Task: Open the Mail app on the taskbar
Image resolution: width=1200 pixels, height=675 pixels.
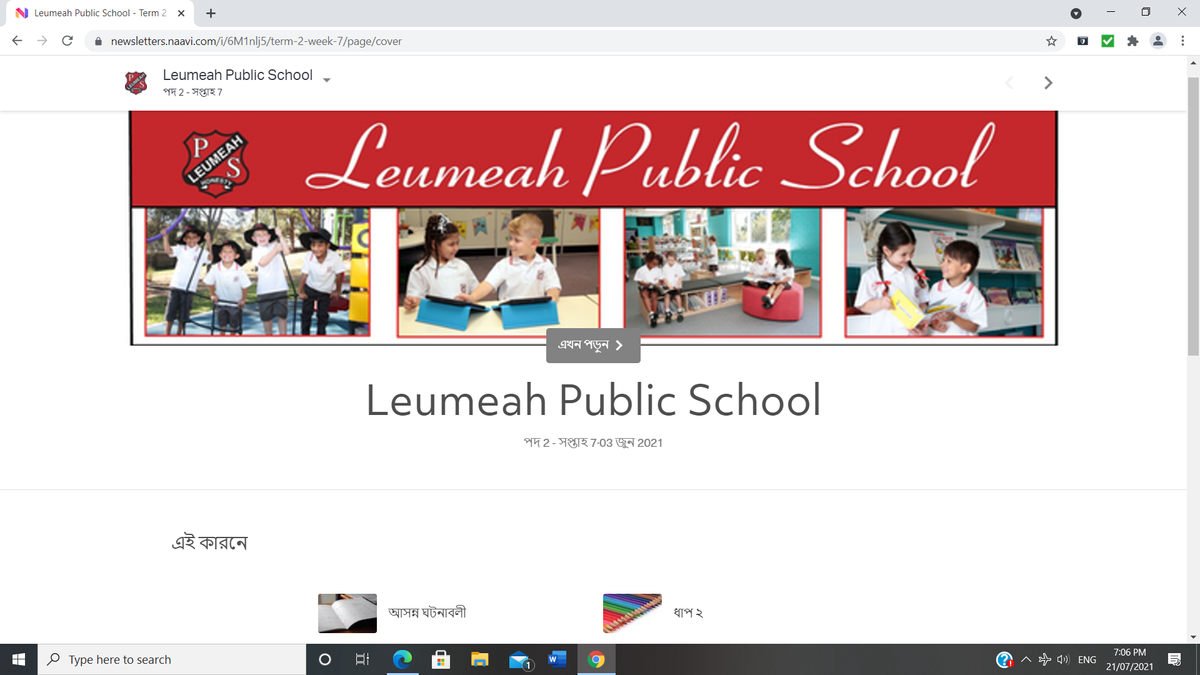Action: pos(519,659)
